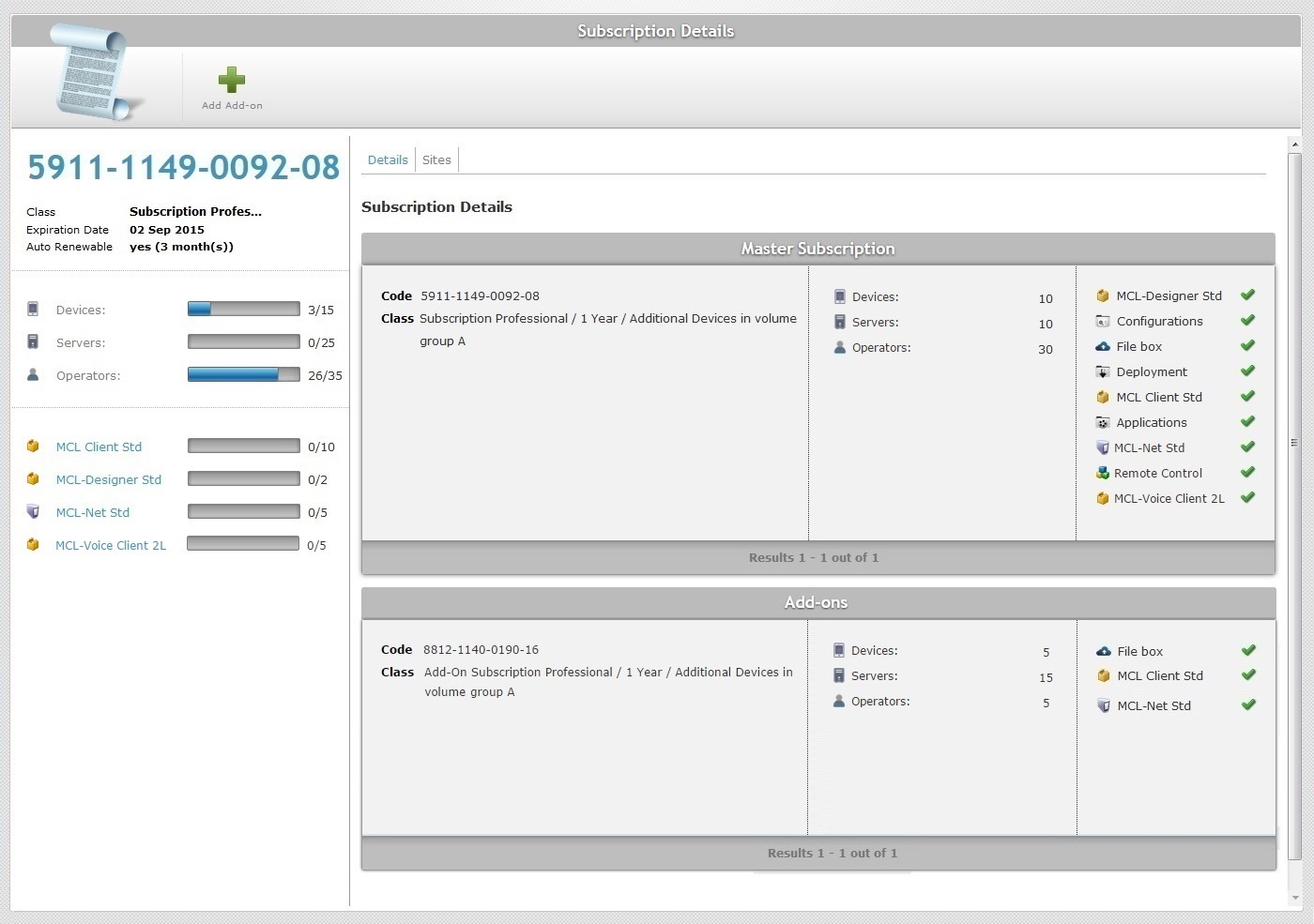Click green checkmark beside Remote Control
The image size is (1314, 924).
(x=1247, y=472)
